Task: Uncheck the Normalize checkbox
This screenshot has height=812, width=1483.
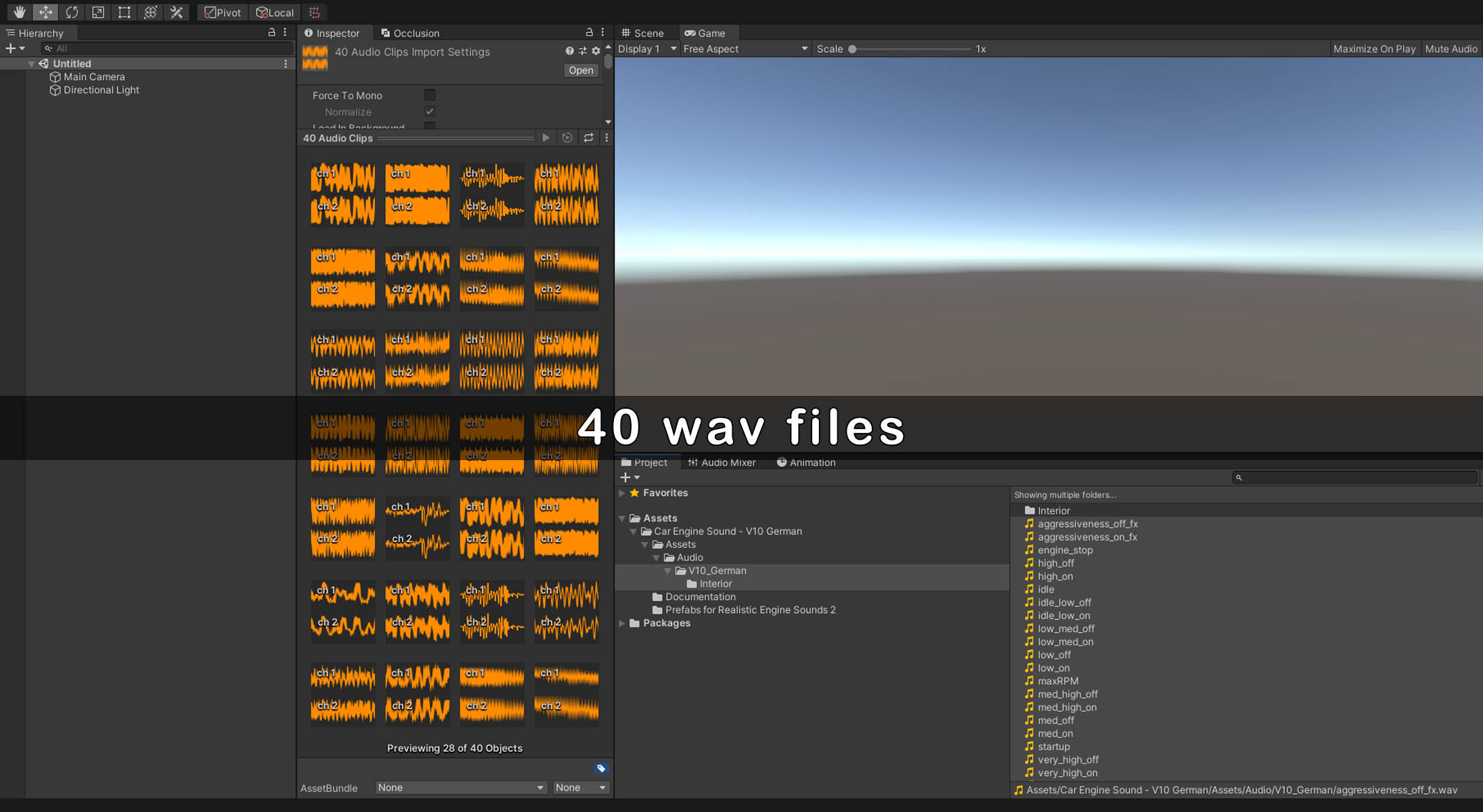Action: point(430,112)
